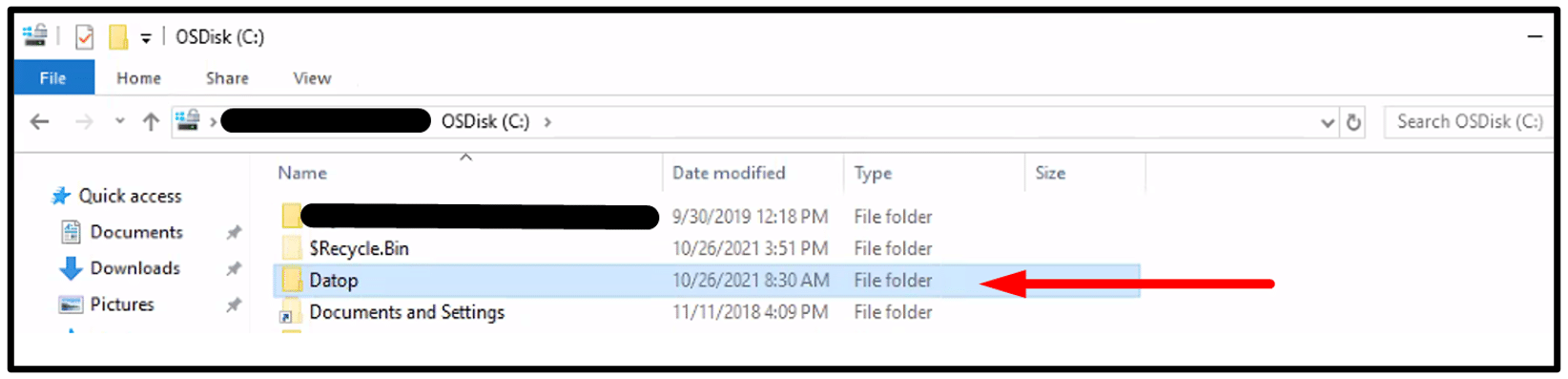Refresh the OSDisk (C:) view
The image size is (1568, 379).
coord(1352,122)
